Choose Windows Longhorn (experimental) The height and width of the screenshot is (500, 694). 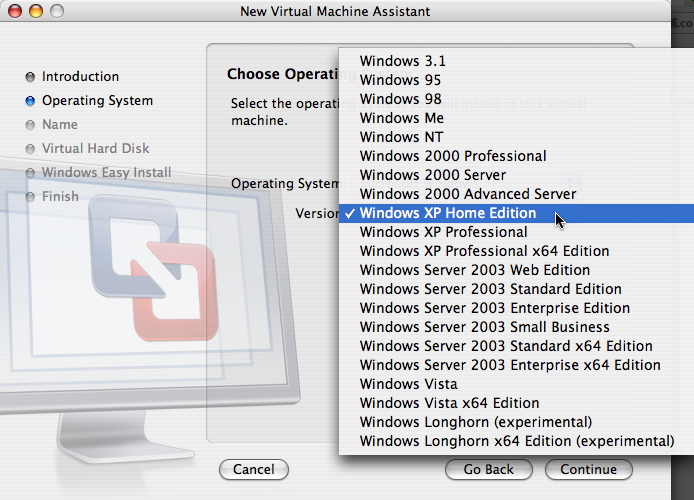[x=475, y=422]
